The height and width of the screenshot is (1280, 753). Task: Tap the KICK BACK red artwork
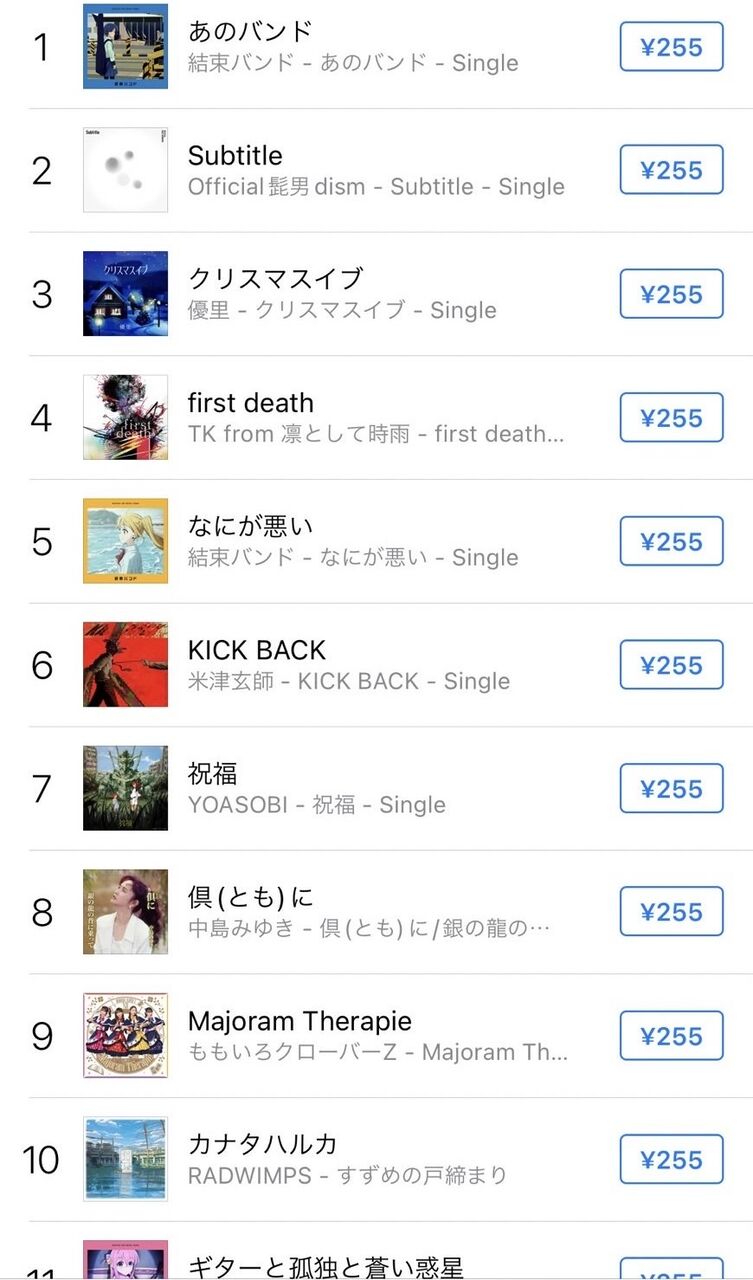pos(125,665)
